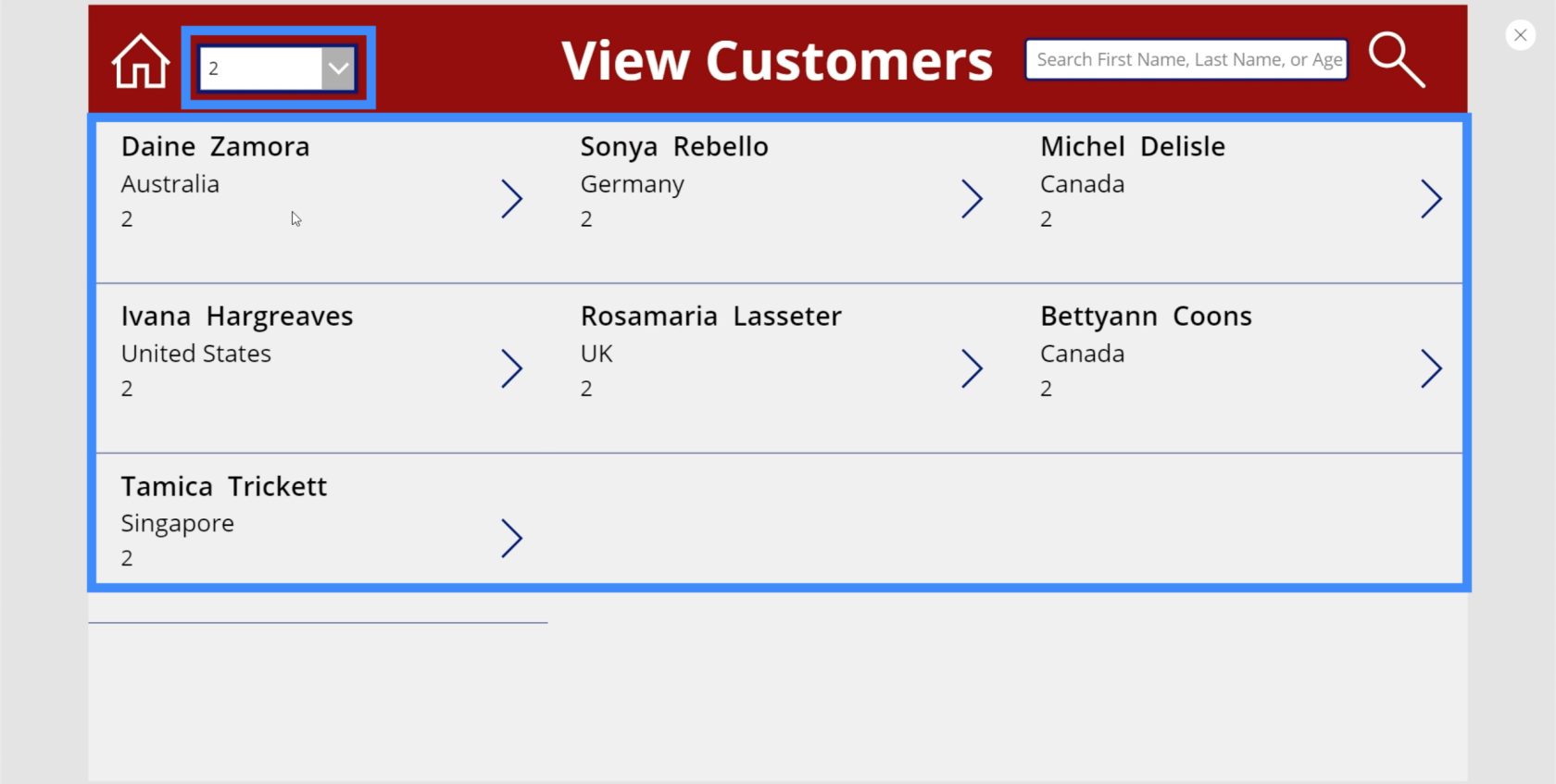This screenshot has width=1556, height=784.
Task: Click the View Customers title
Action: (x=777, y=61)
